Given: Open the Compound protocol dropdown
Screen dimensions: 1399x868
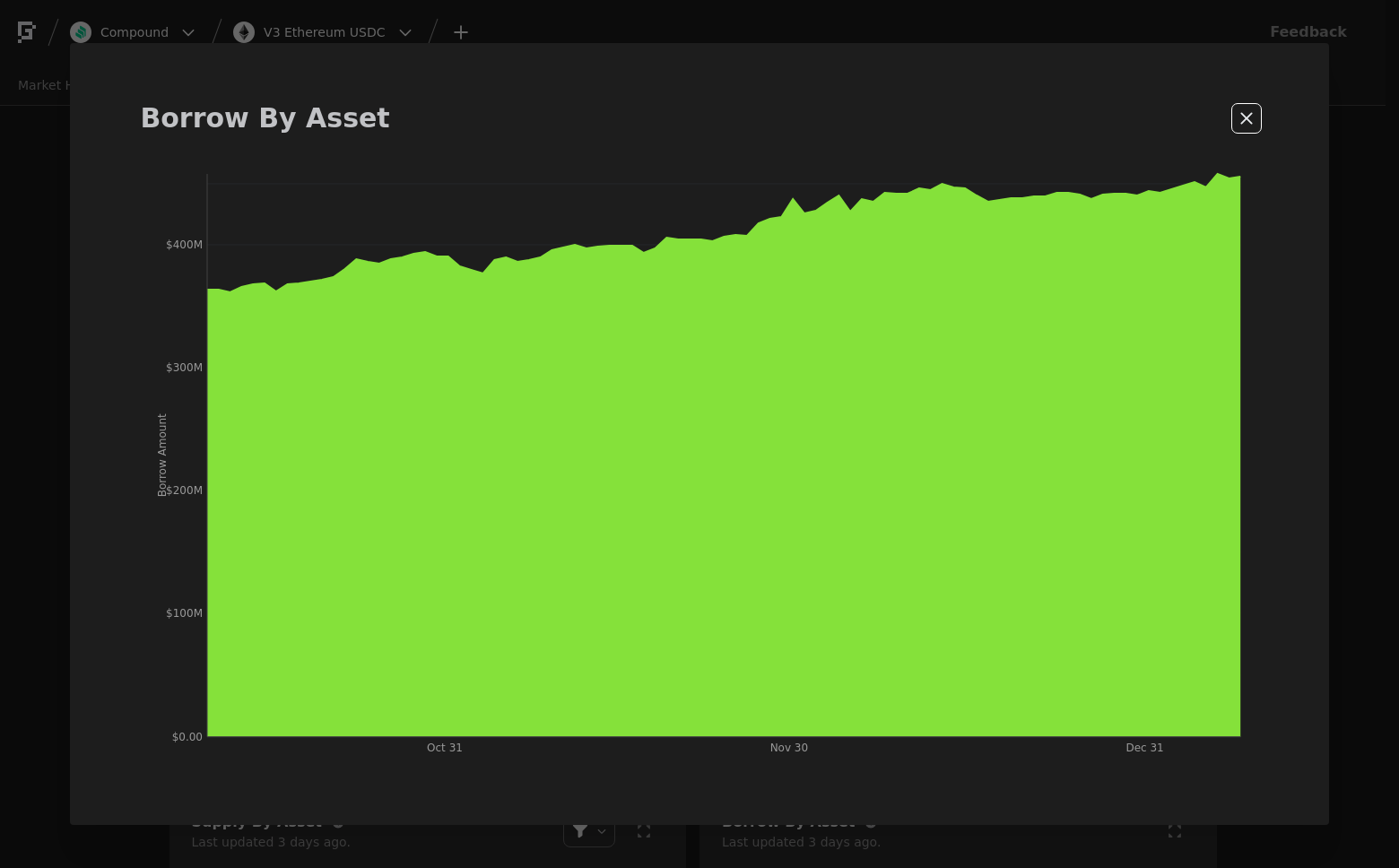Looking at the screenshot, I should tap(133, 32).
